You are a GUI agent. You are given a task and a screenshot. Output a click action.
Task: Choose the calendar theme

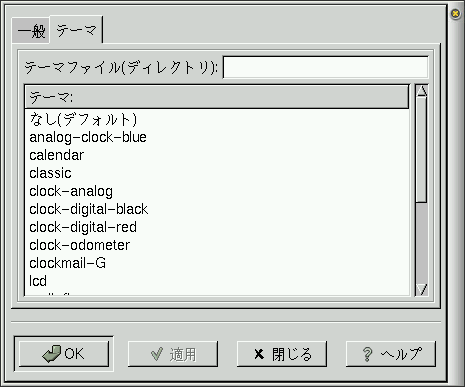[217, 155]
